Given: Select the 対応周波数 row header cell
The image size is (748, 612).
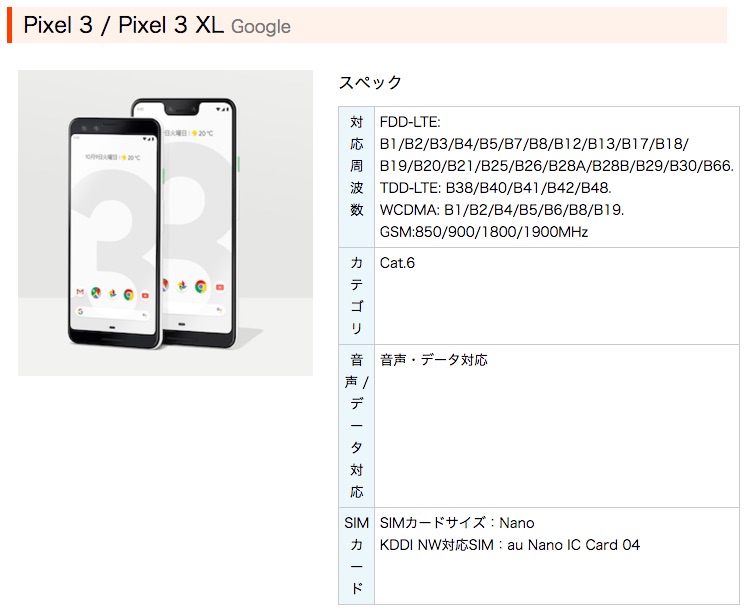Looking at the screenshot, I should tap(357, 177).
